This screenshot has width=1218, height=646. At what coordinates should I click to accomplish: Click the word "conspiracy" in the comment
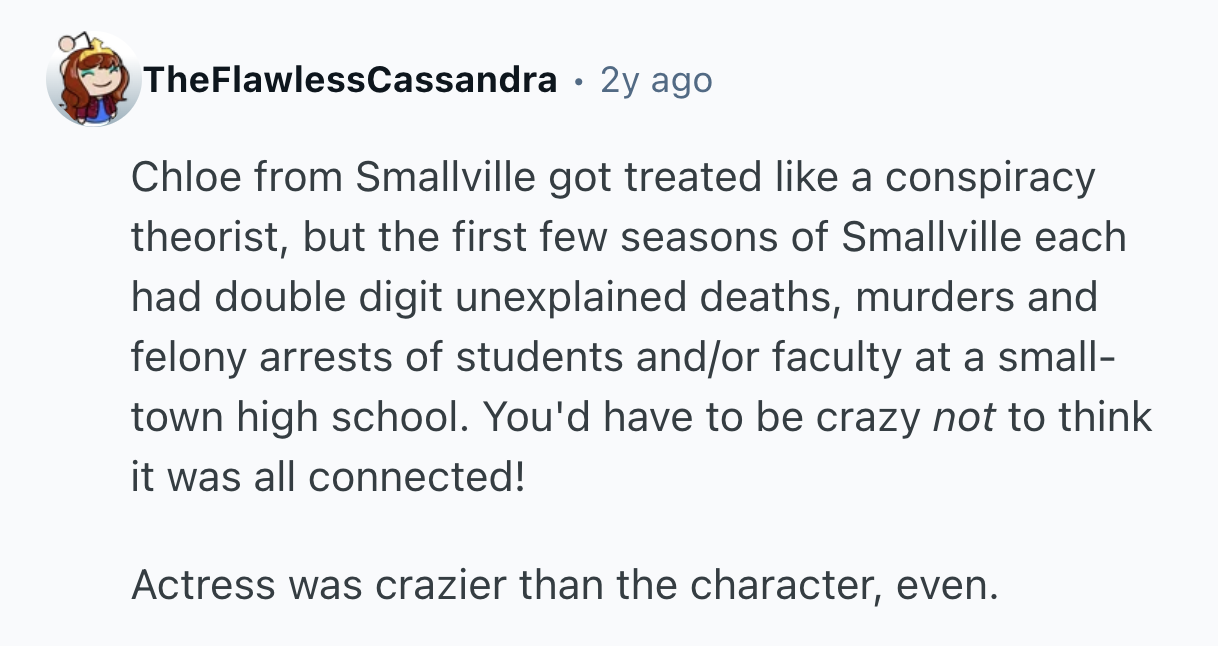[x=990, y=178]
